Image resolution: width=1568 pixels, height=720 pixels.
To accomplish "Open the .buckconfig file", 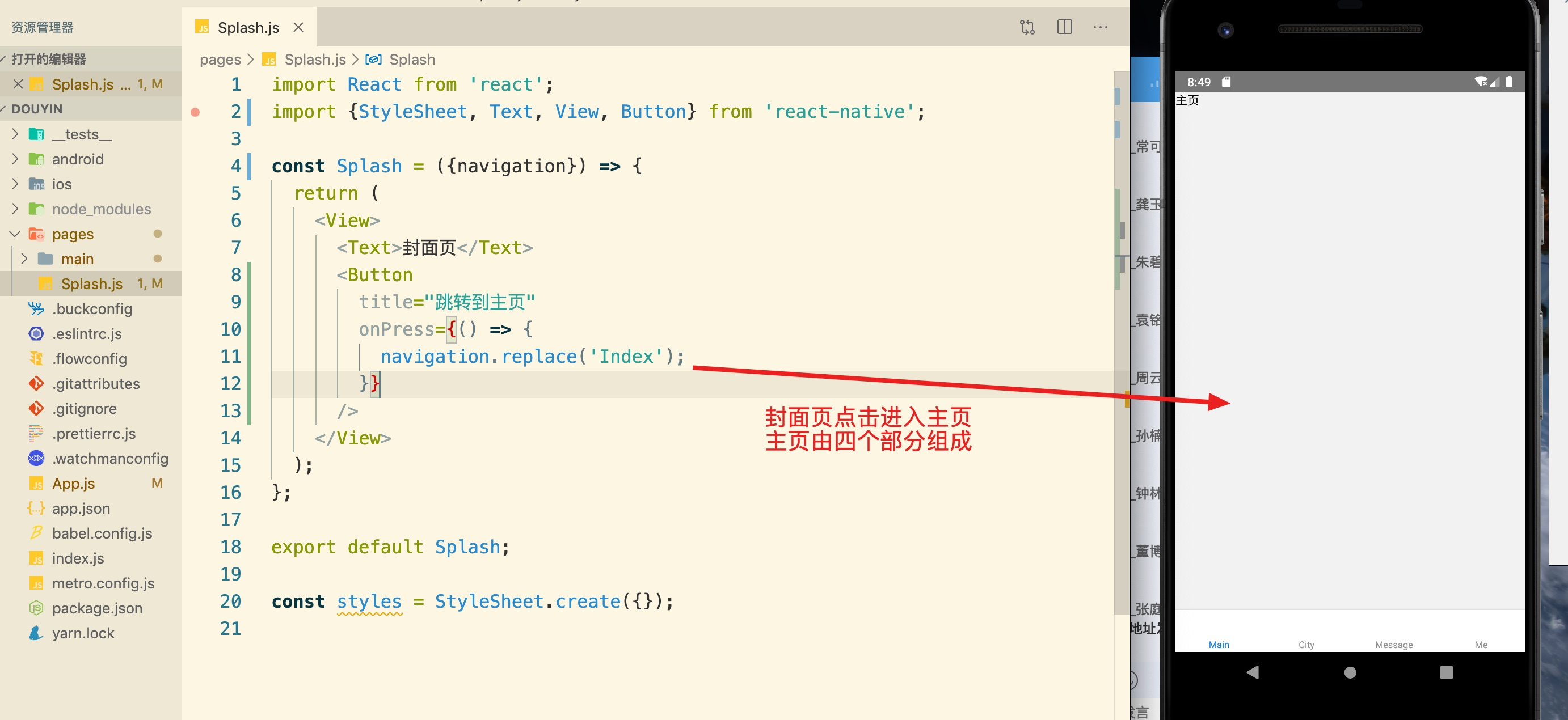I will click(91, 309).
